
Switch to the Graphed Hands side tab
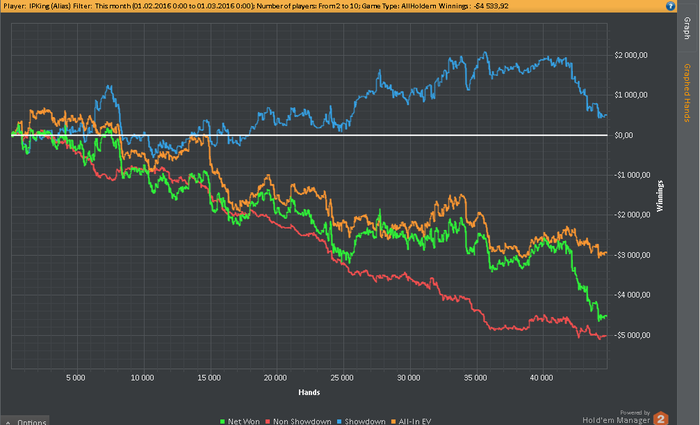click(x=688, y=92)
